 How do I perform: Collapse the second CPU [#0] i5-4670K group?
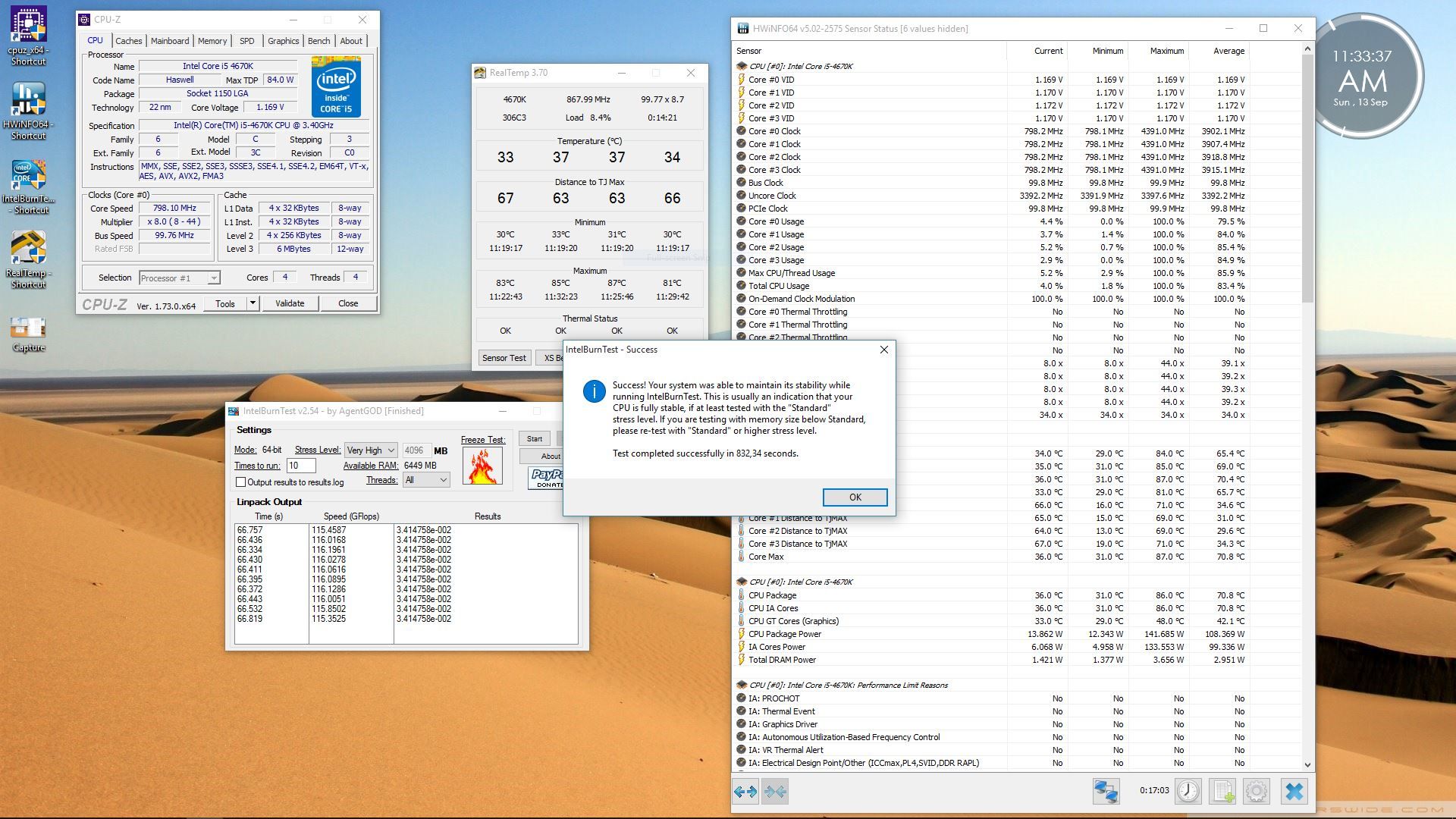pyautogui.click(x=742, y=582)
